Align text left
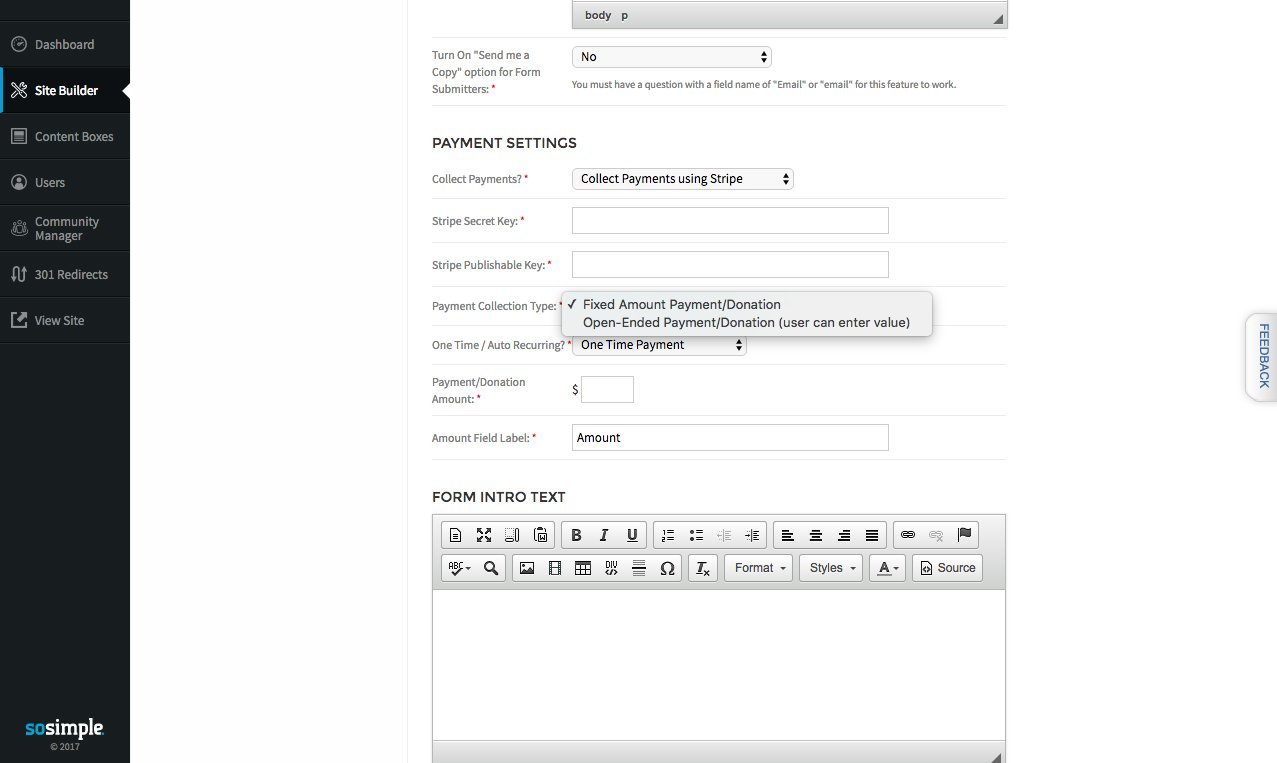1277x763 pixels. pos(788,535)
